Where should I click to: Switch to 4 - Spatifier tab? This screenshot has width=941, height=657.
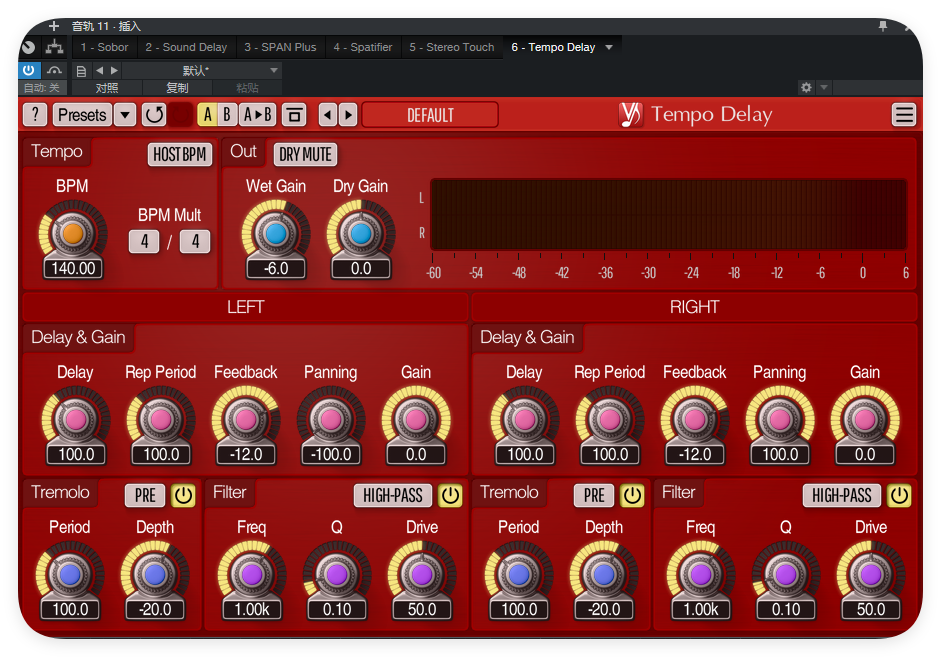pos(362,47)
